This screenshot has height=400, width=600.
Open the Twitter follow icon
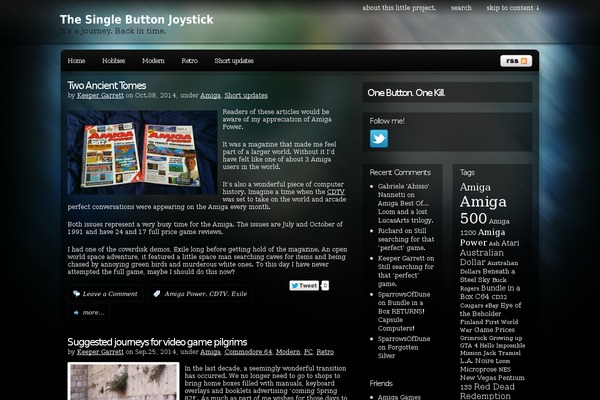click(379, 138)
